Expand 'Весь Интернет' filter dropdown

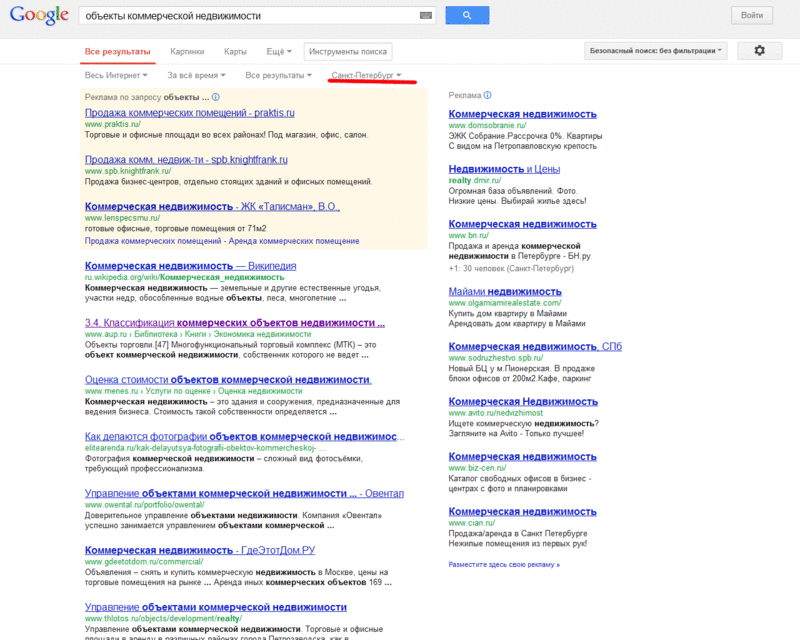point(116,75)
